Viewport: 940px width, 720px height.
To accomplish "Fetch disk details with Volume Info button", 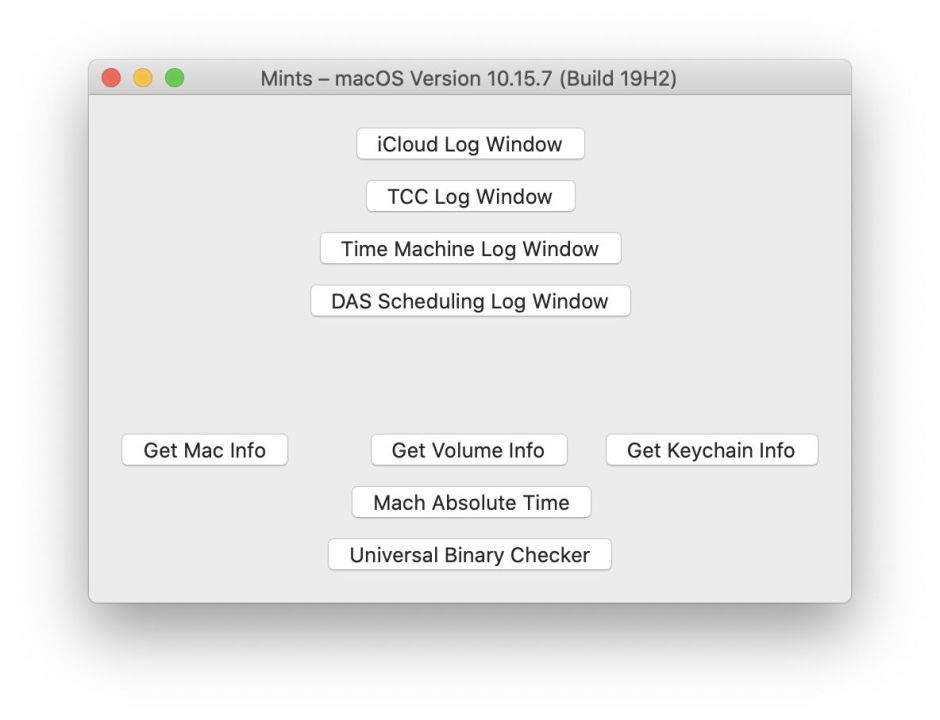I will 468,450.
